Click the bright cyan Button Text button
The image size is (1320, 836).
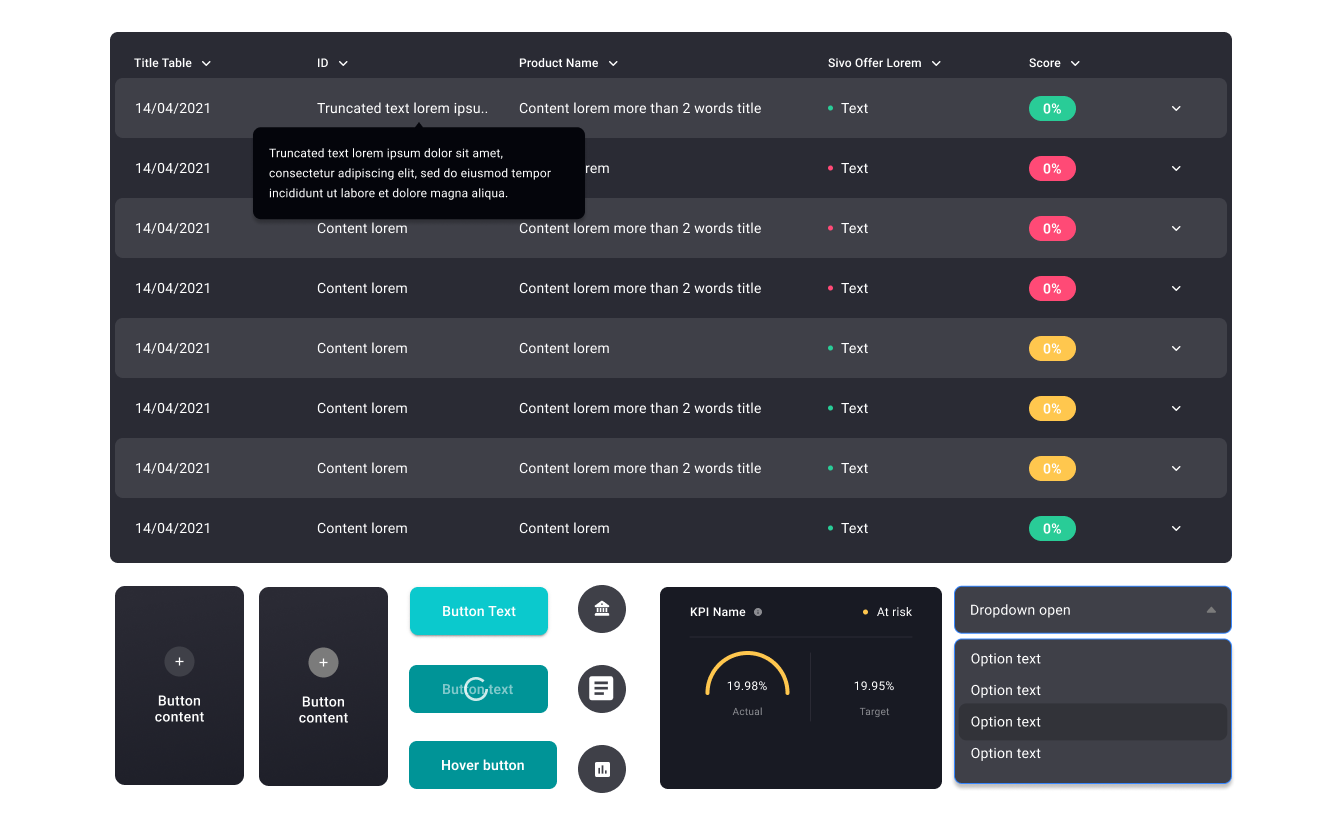point(479,611)
